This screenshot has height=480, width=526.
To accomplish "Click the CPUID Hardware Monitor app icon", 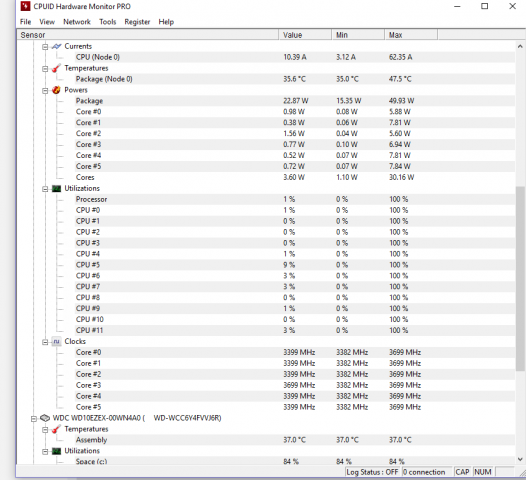I will point(25,6).
